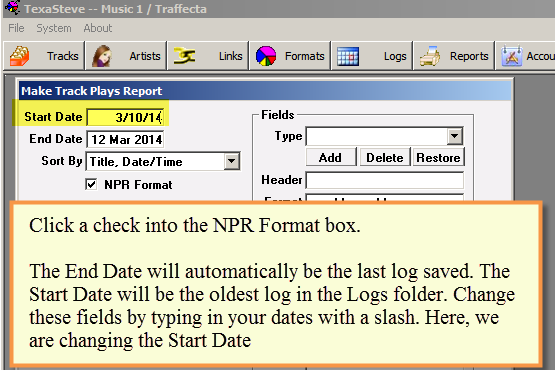555x370 pixels.
Task: Click the TexaSteve app icon in title bar
Action: 13,7
